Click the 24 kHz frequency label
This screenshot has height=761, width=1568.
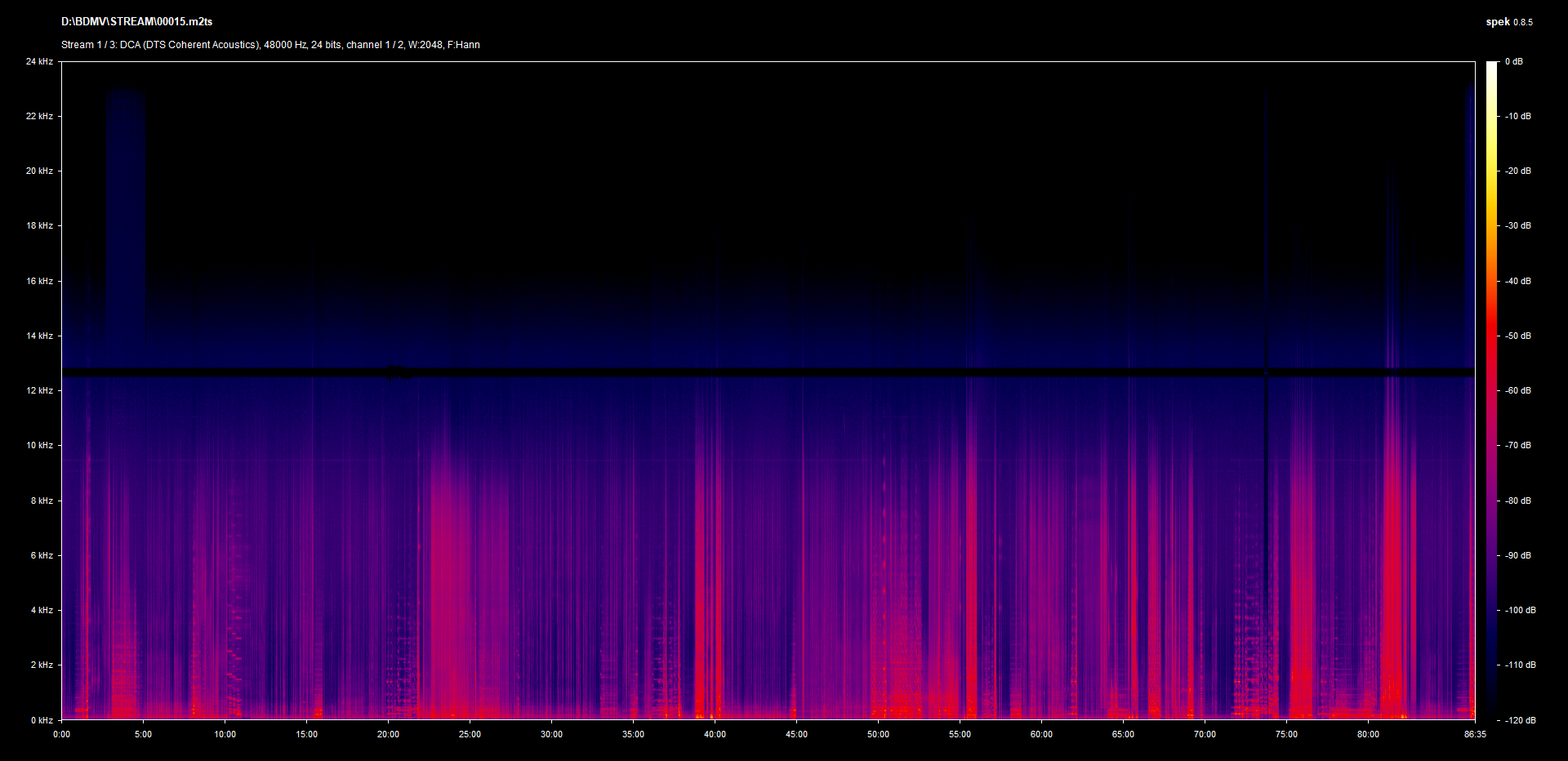39,62
